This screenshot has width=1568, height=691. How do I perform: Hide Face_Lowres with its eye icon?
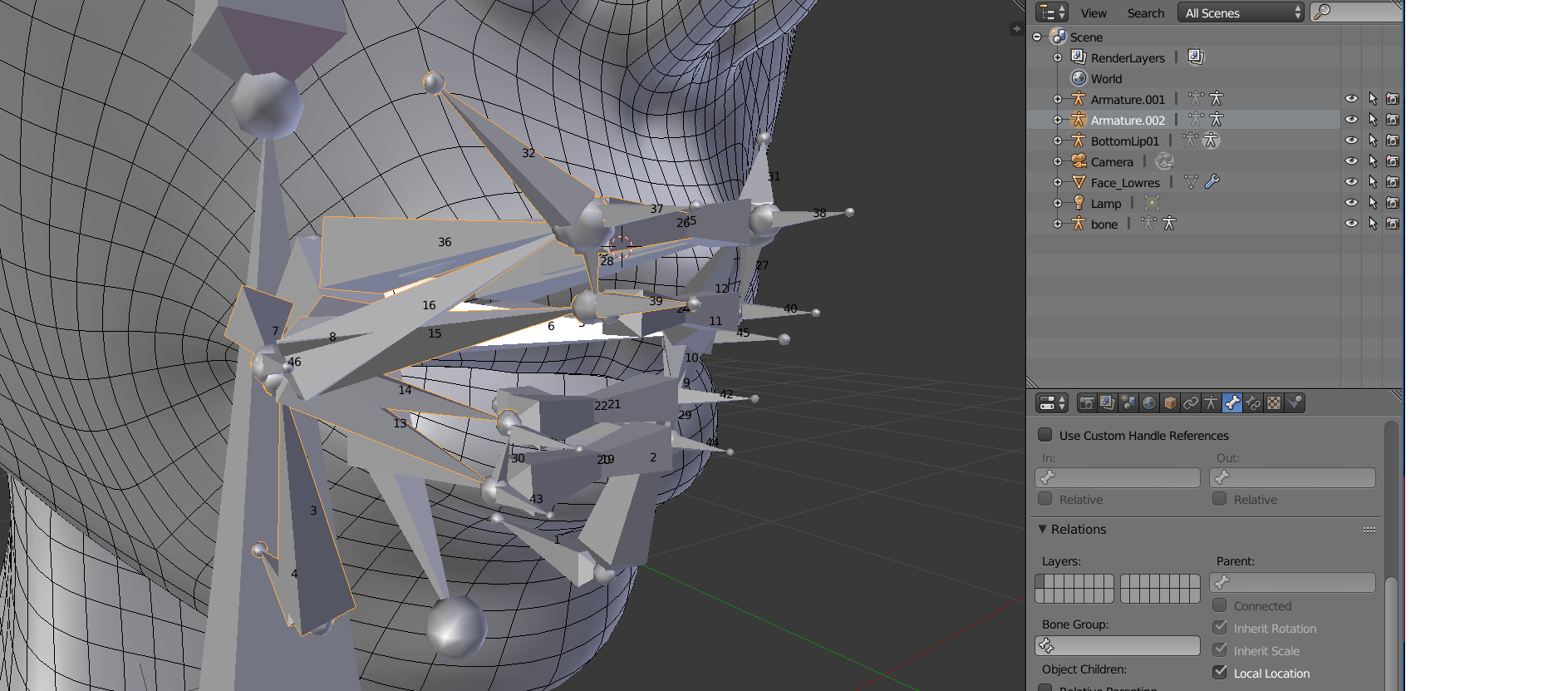coord(1351,182)
